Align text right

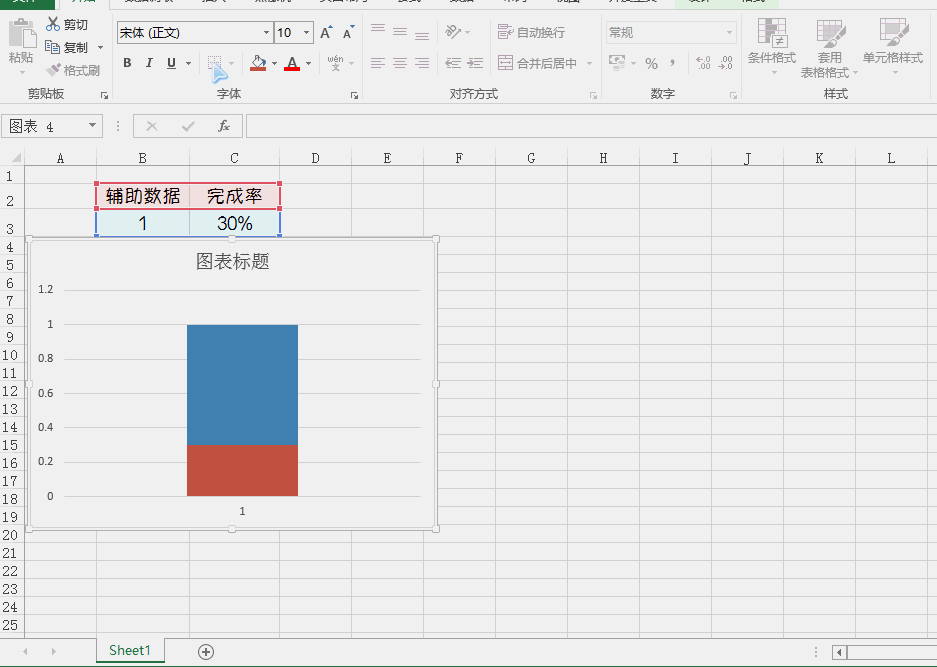point(422,63)
